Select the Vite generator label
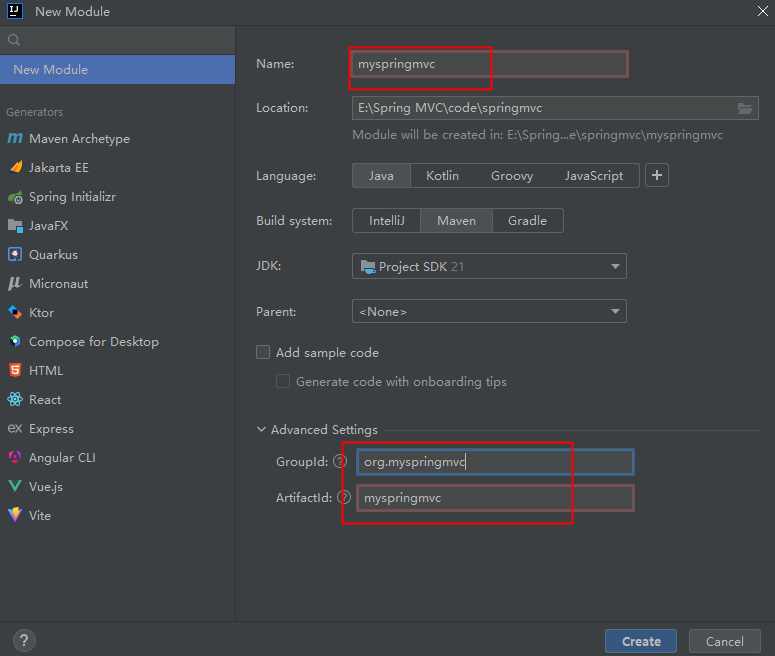 pos(40,516)
